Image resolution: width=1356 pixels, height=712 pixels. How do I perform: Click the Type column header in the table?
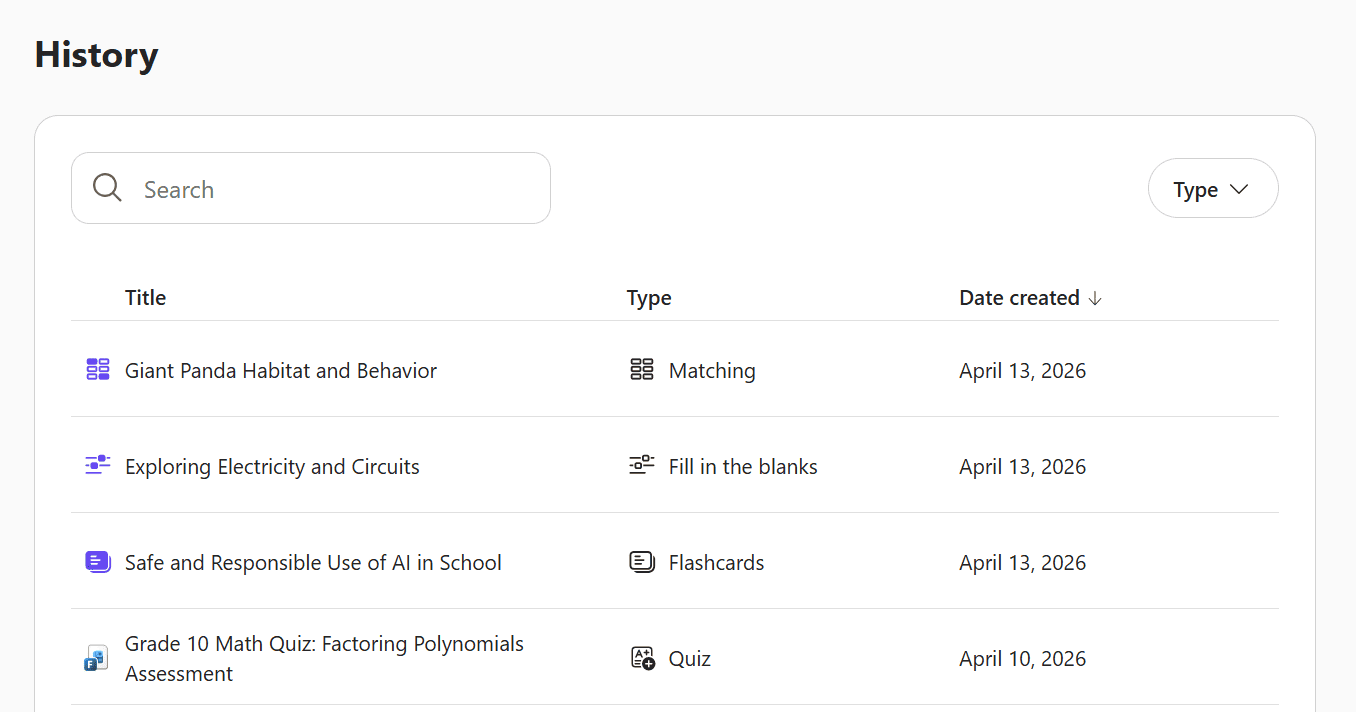click(x=649, y=298)
